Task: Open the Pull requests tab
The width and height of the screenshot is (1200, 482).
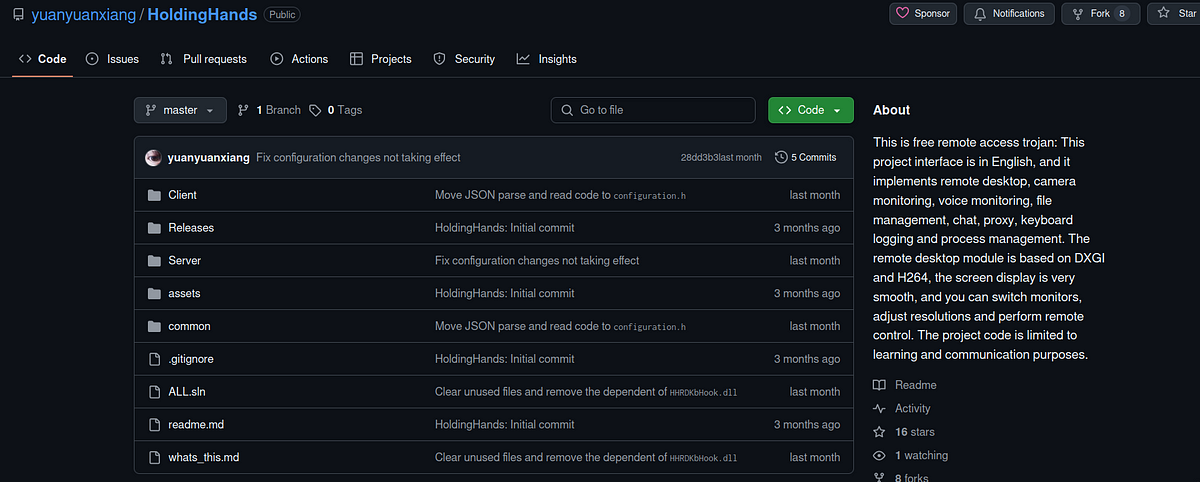Action: (203, 59)
